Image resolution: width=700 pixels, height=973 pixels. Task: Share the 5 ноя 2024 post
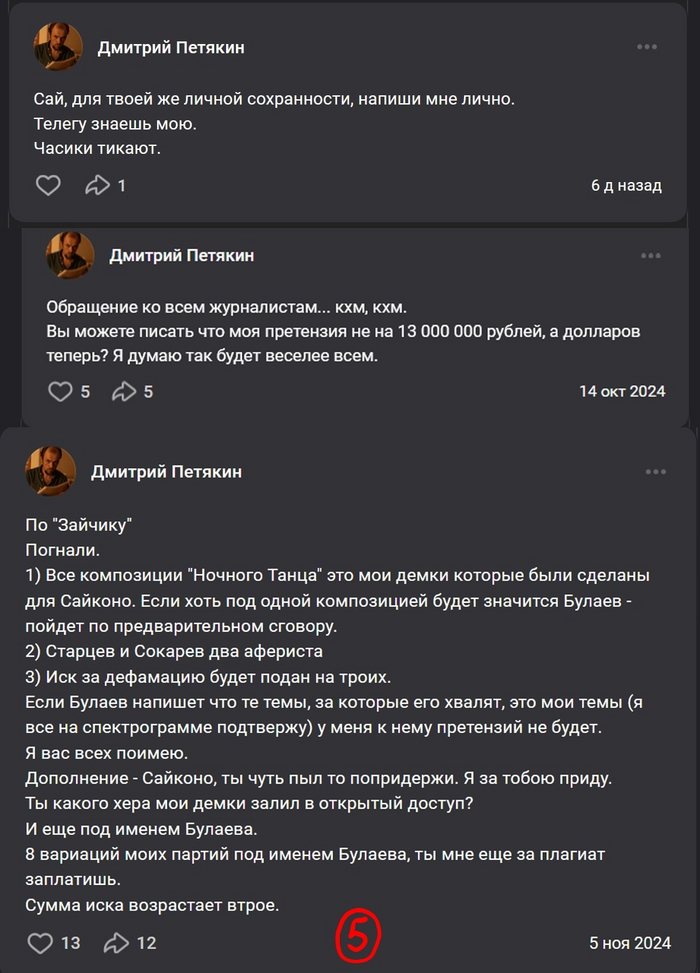pyautogui.click(x=118, y=942)
